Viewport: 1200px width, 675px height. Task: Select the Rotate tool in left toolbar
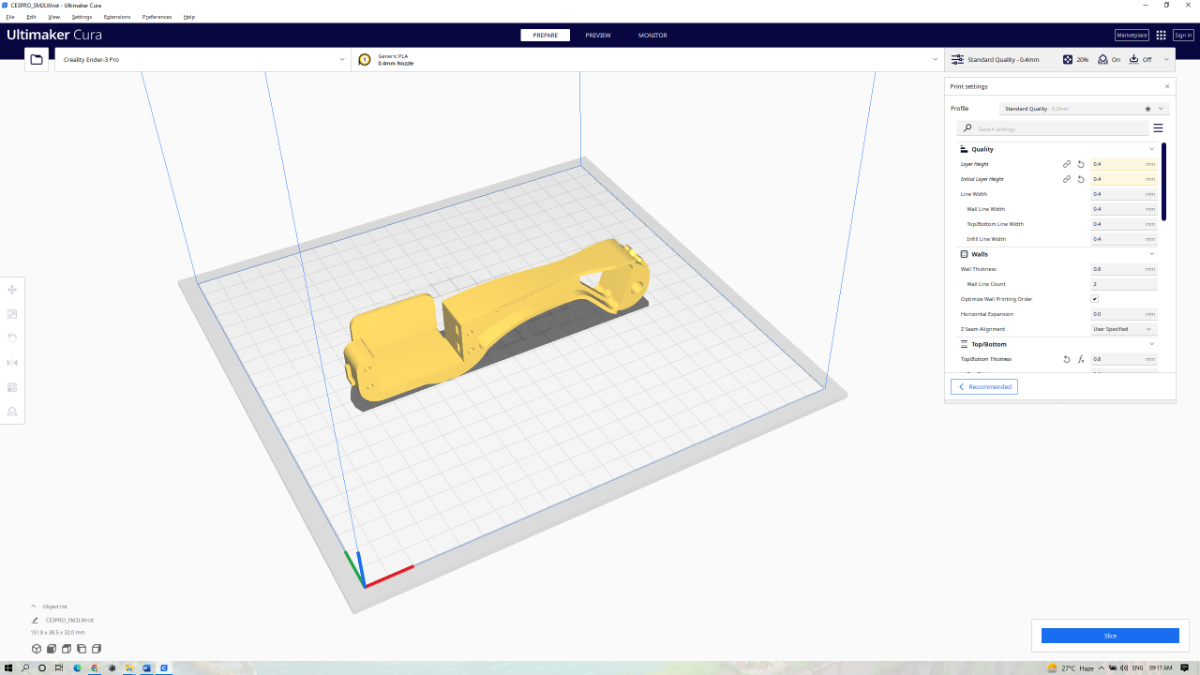click(12, 338)
